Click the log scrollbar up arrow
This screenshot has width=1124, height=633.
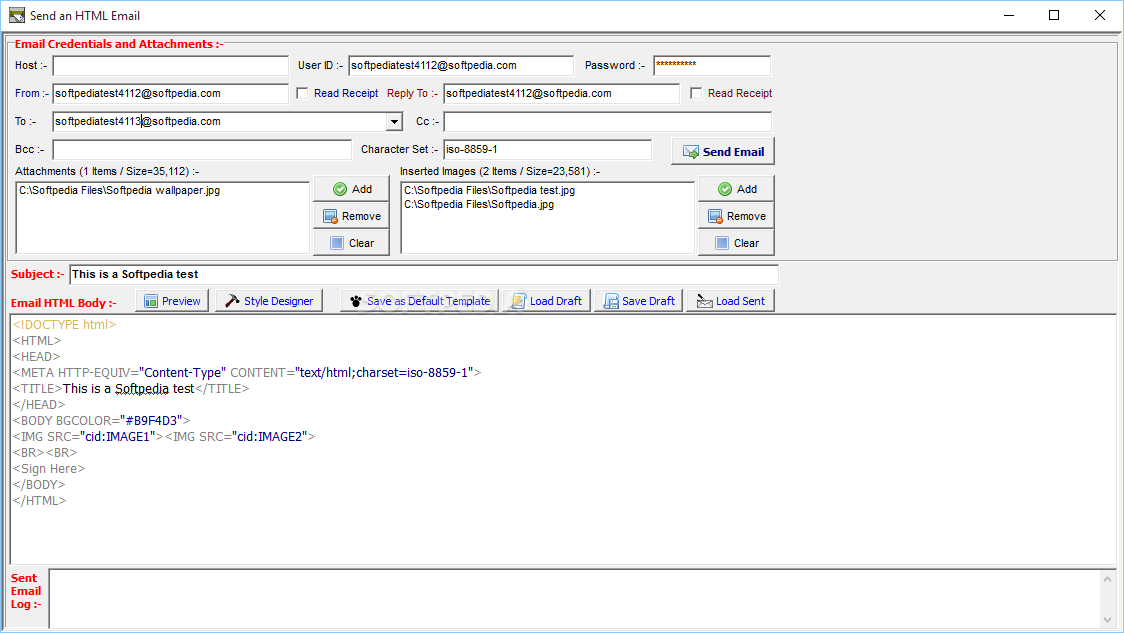1108,579
